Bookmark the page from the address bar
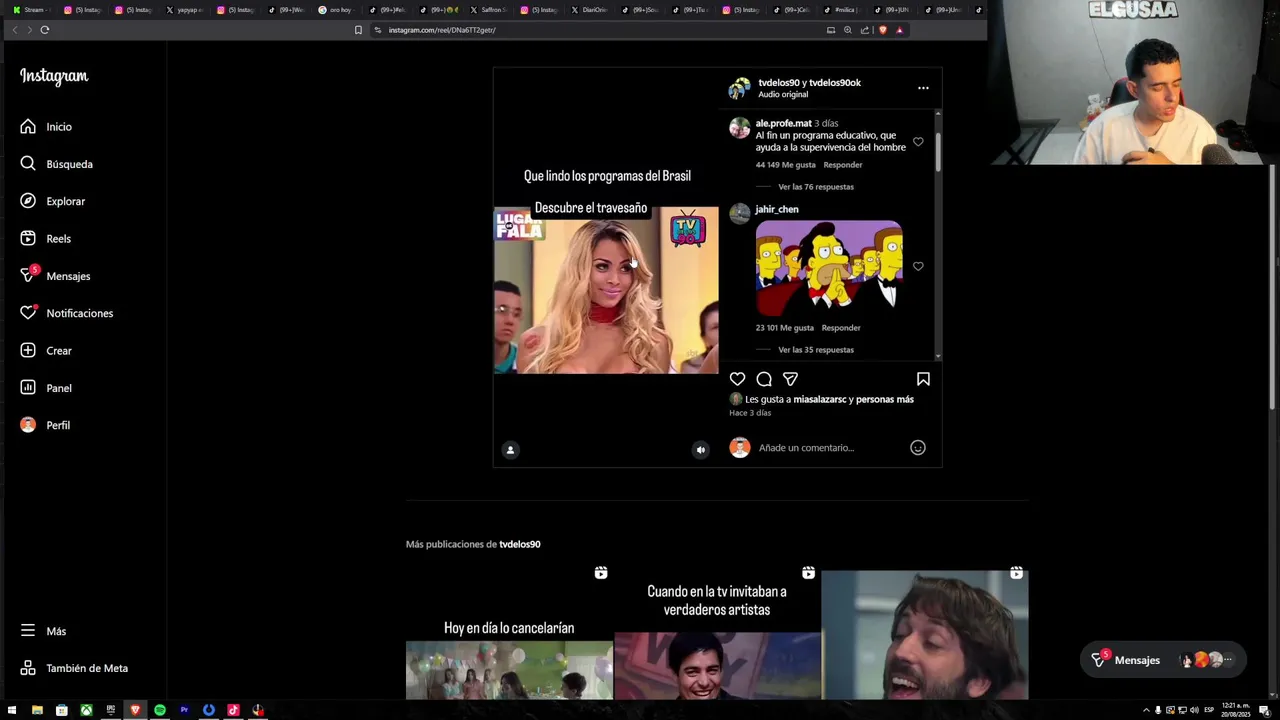1280x720 pixels. (358, 30)
